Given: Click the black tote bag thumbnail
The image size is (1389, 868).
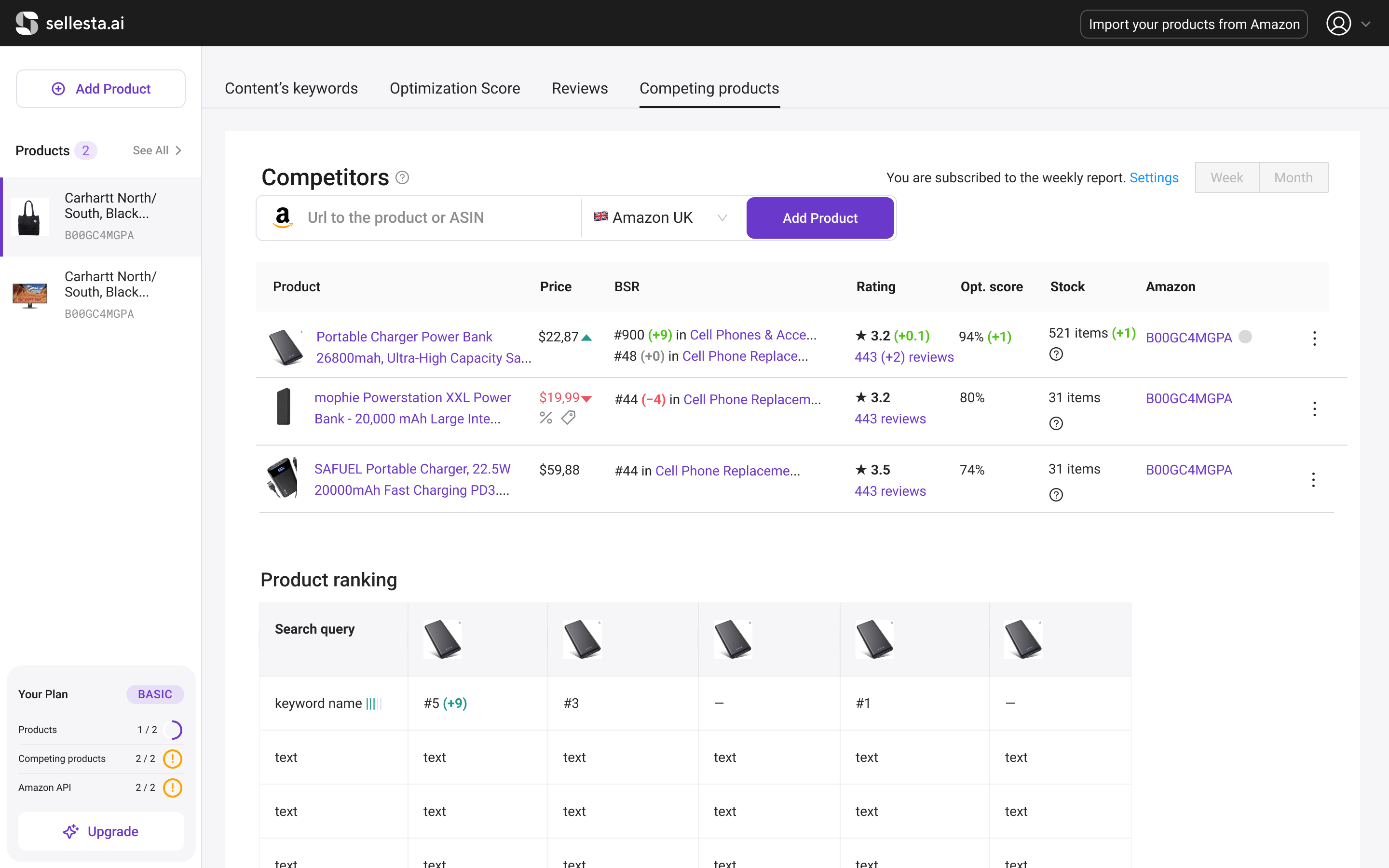Looking at the screenshot, I should pos(29,217).
